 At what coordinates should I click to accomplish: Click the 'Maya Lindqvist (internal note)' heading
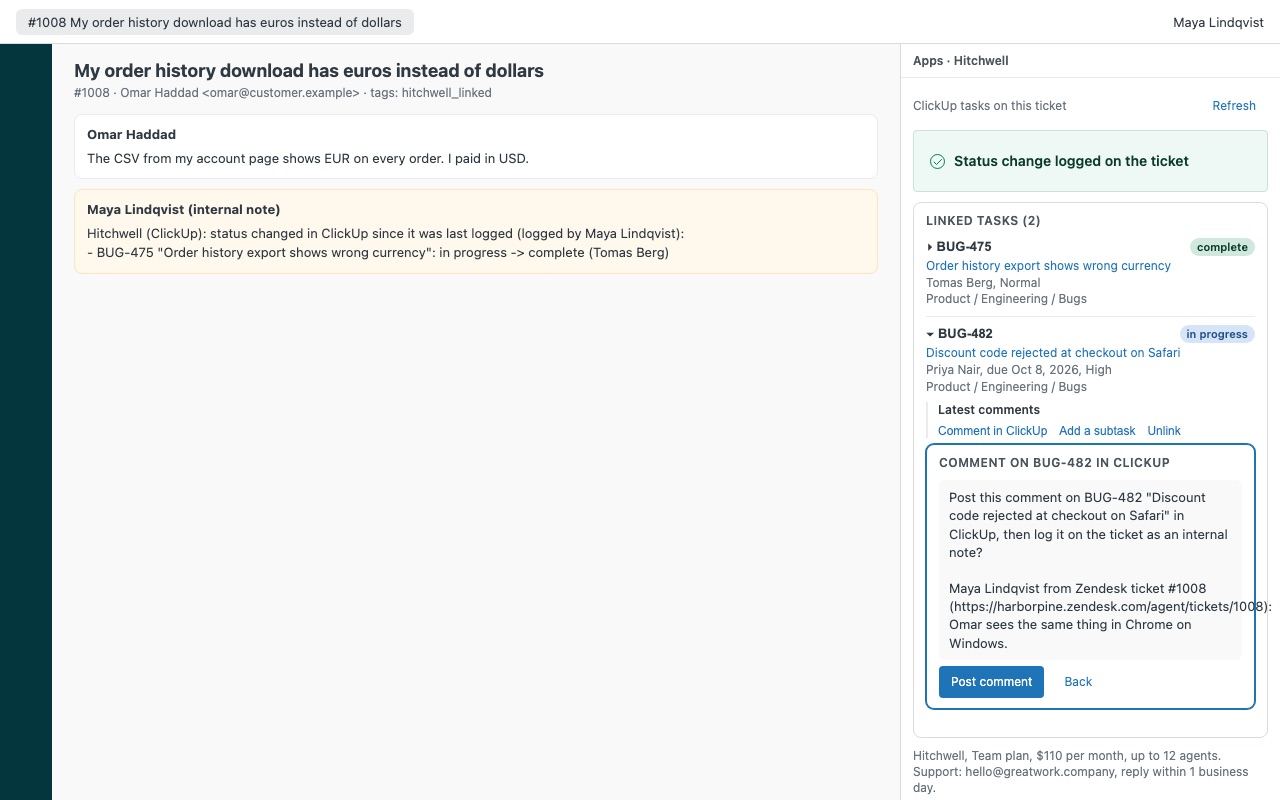[x=184, y=210]
